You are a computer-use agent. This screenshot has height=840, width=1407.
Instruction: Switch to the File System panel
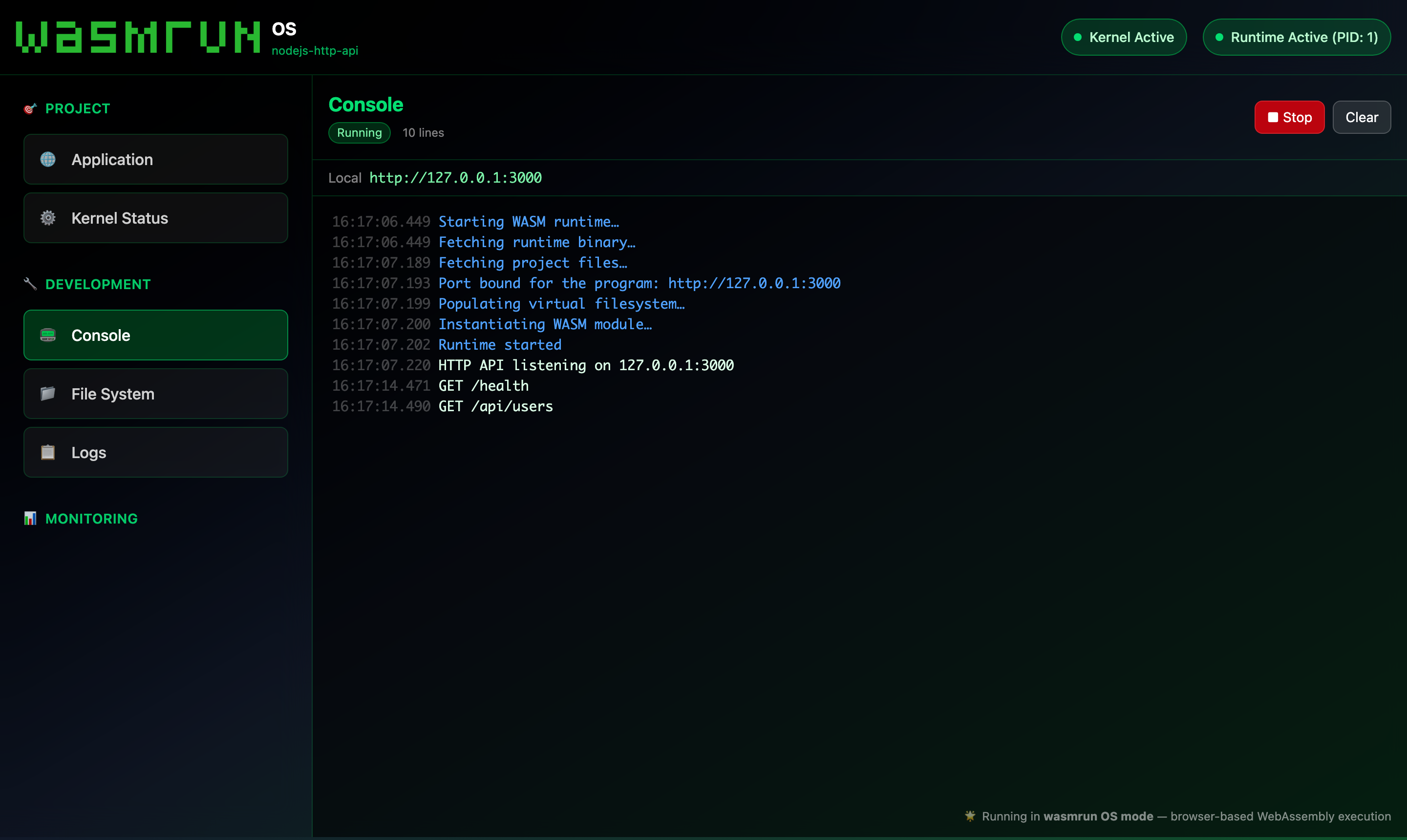point(156,394)
